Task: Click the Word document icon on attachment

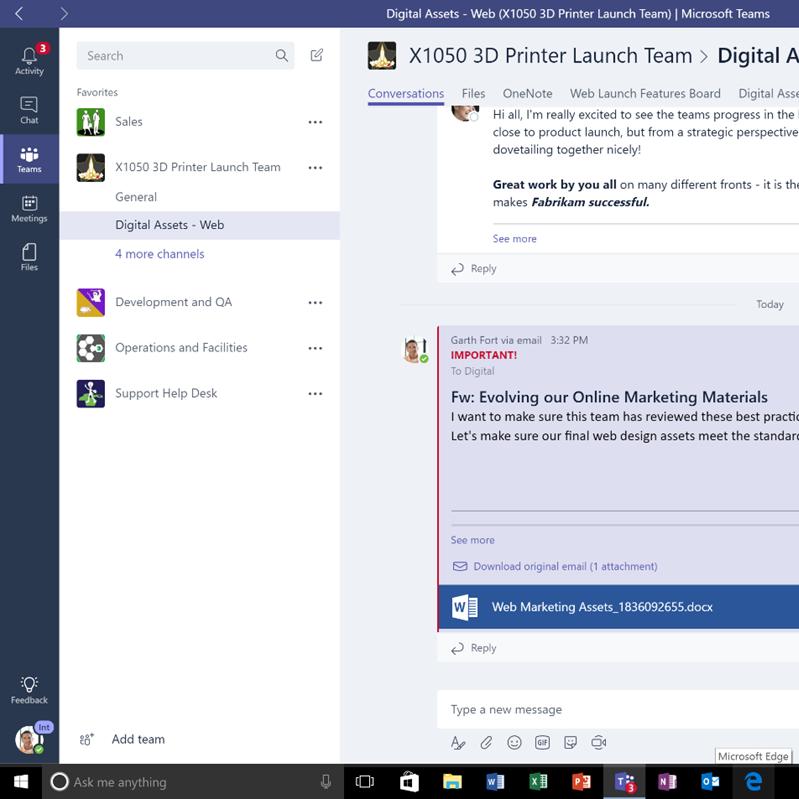Action: [464, 607]
